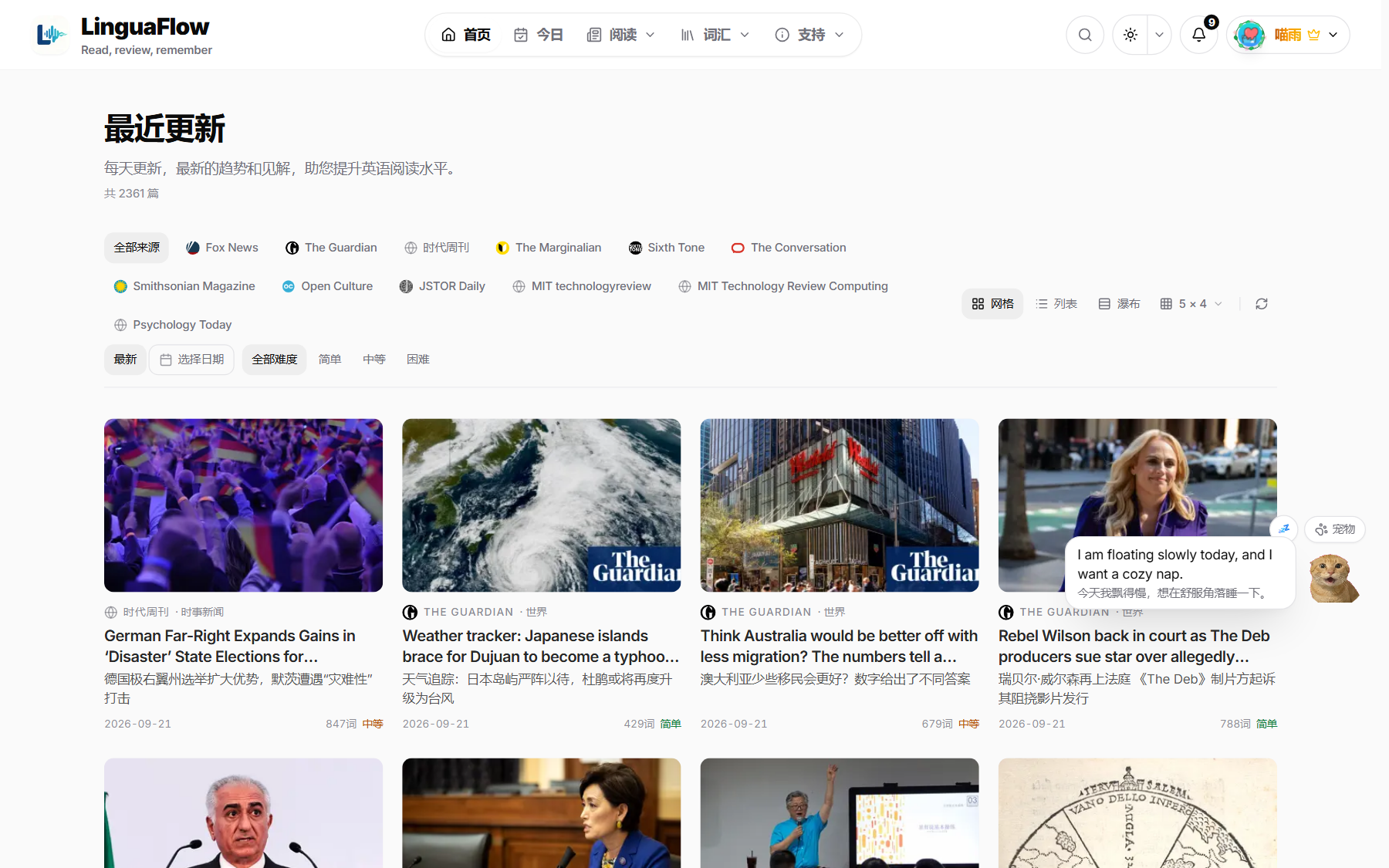The width and height of the screenshot is (1389, 868).
Task: Select 简单 easy difficulty filter
Action: tap(330, 360)
